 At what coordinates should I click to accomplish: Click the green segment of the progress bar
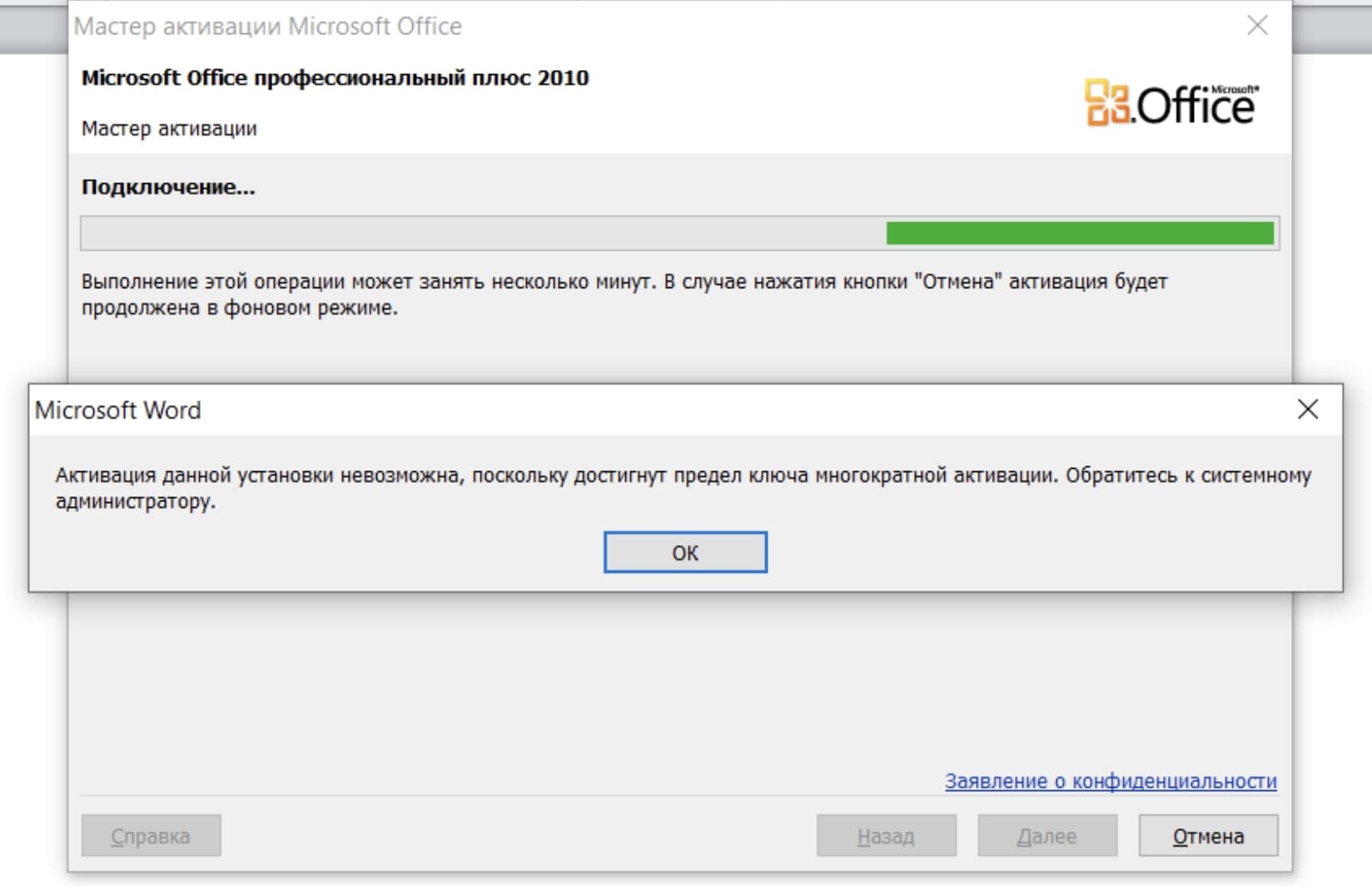[1080, 233]
